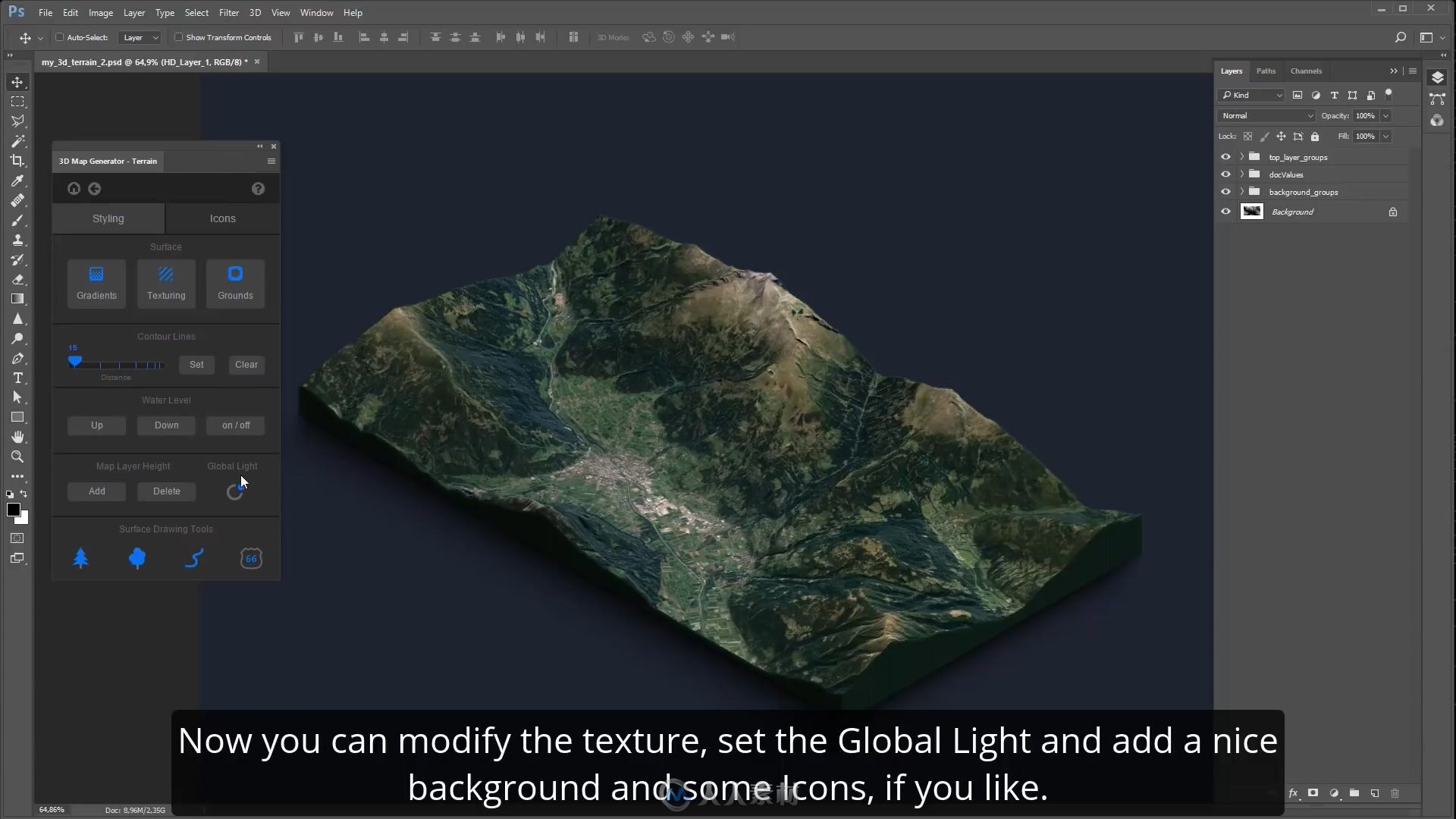
Task: Select the Crop tool
Action: pyautogui.click(x=17, y=161)
